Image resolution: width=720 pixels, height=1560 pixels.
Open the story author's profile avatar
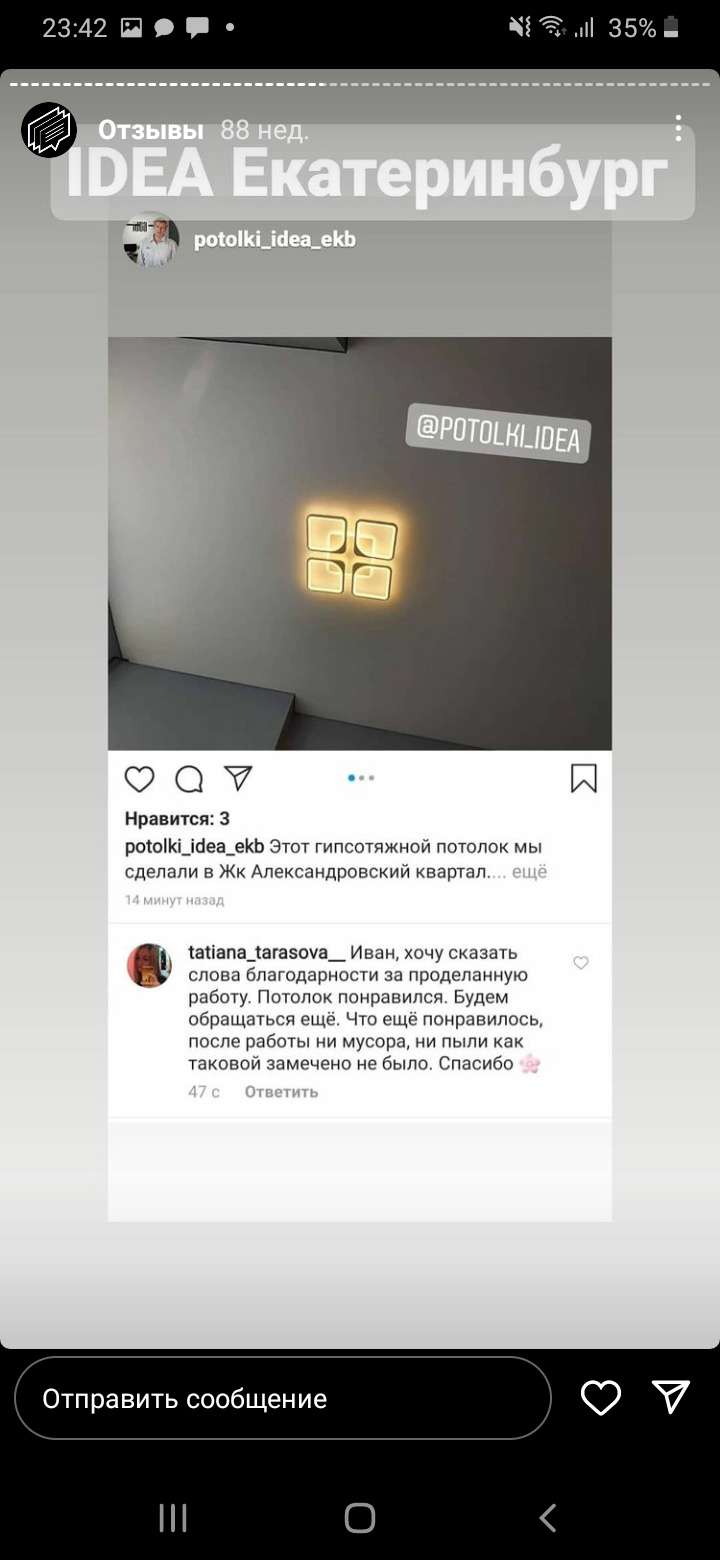tap(49, 130)
